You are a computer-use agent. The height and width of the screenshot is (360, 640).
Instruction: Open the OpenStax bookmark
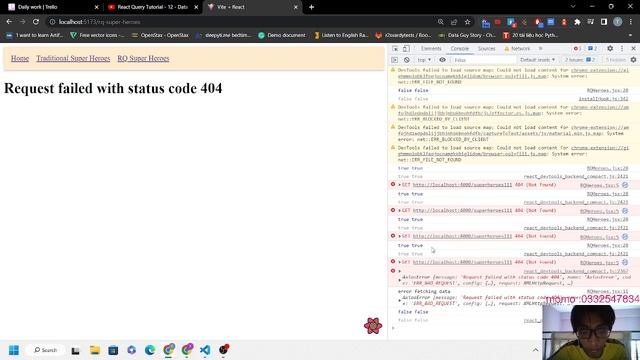click(160, 35)
